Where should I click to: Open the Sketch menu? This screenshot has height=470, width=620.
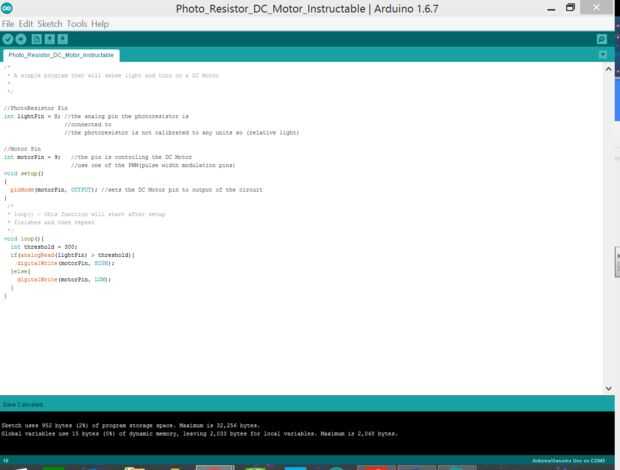point(50,24)
